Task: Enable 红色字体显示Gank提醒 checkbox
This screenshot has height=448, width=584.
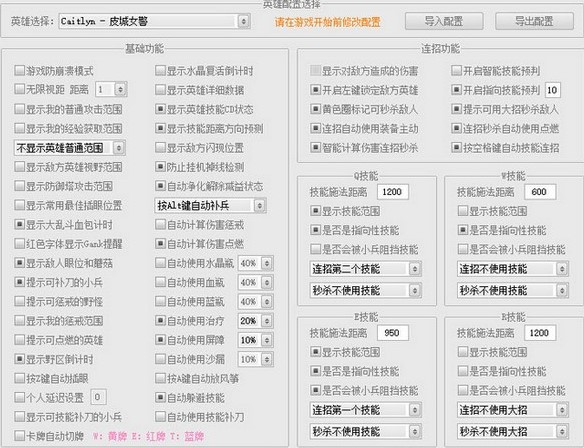Action: click(19, 244)
